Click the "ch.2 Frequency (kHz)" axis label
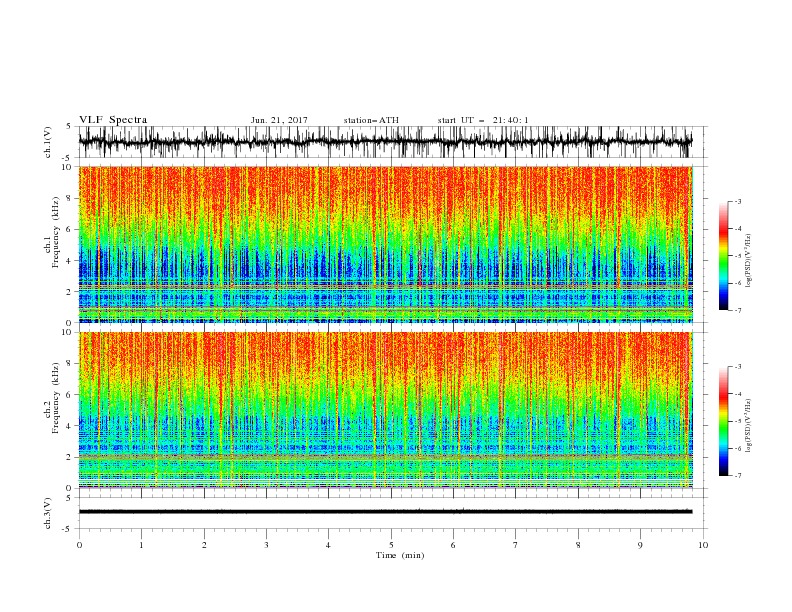Image resolution: width=792 pixels, height=612 pixels. pyautogui.click(x=53, y=398)
